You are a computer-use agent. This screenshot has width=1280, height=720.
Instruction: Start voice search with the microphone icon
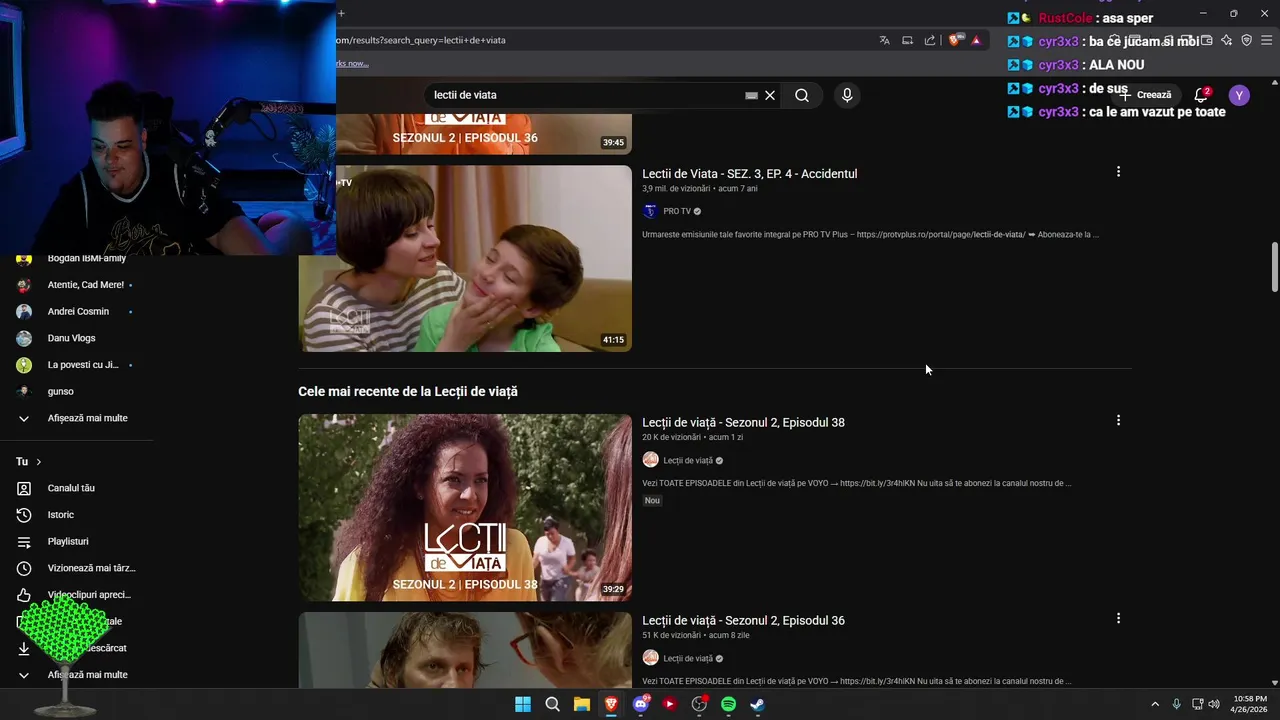point(847,95)
